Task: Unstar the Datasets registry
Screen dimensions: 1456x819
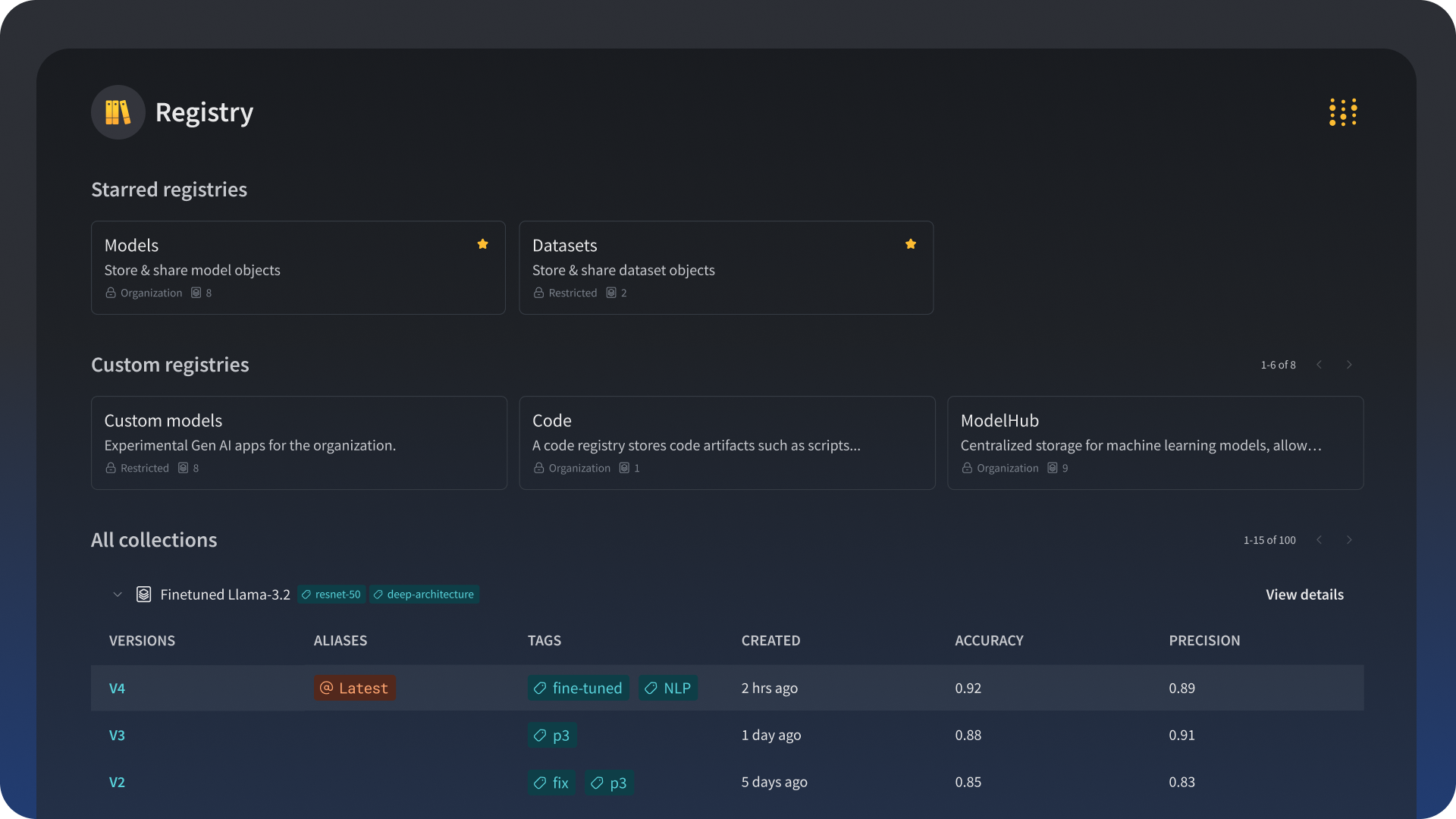Action: (910, 244)
